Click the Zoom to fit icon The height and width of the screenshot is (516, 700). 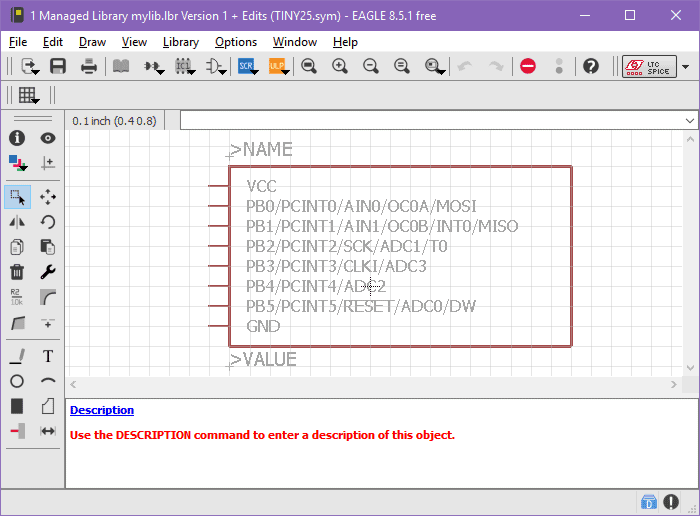[309, 66]
